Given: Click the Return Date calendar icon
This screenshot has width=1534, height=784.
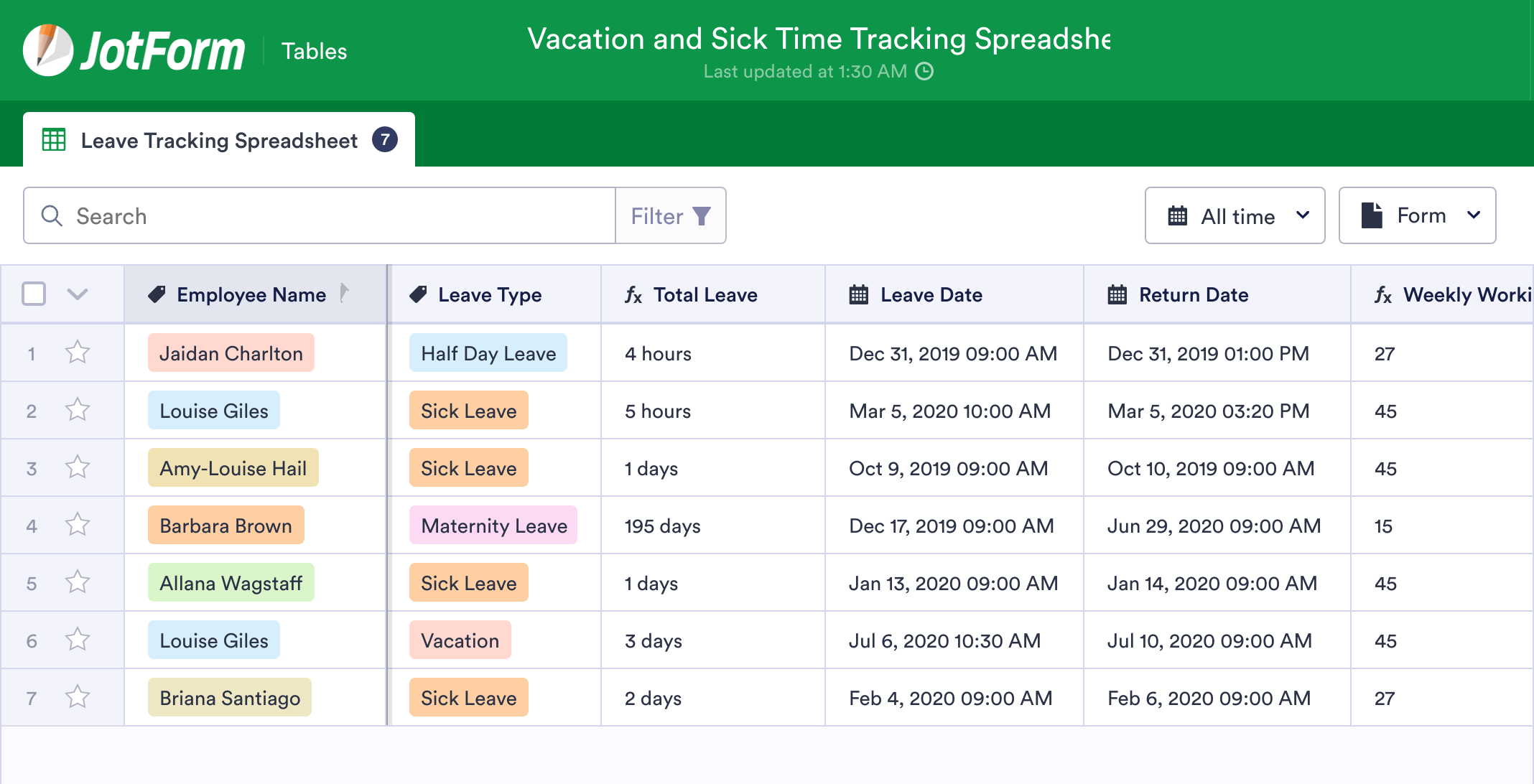Looking at the screenshot, I should click(1115, 294).
